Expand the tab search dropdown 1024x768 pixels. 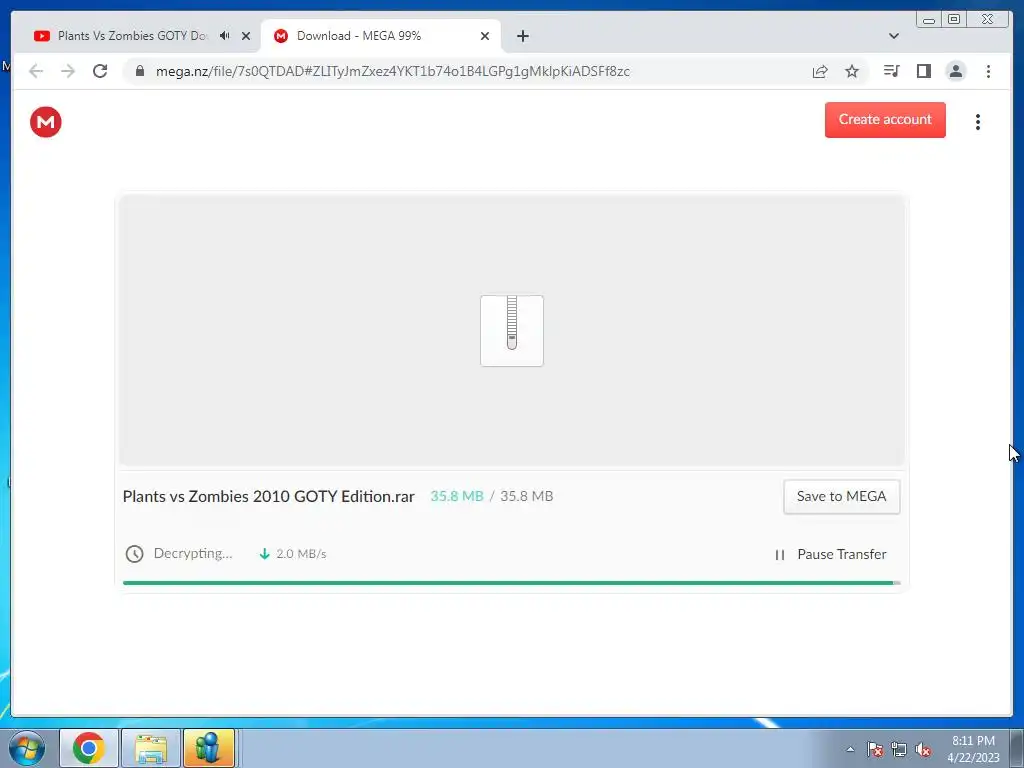pos(894,36)
